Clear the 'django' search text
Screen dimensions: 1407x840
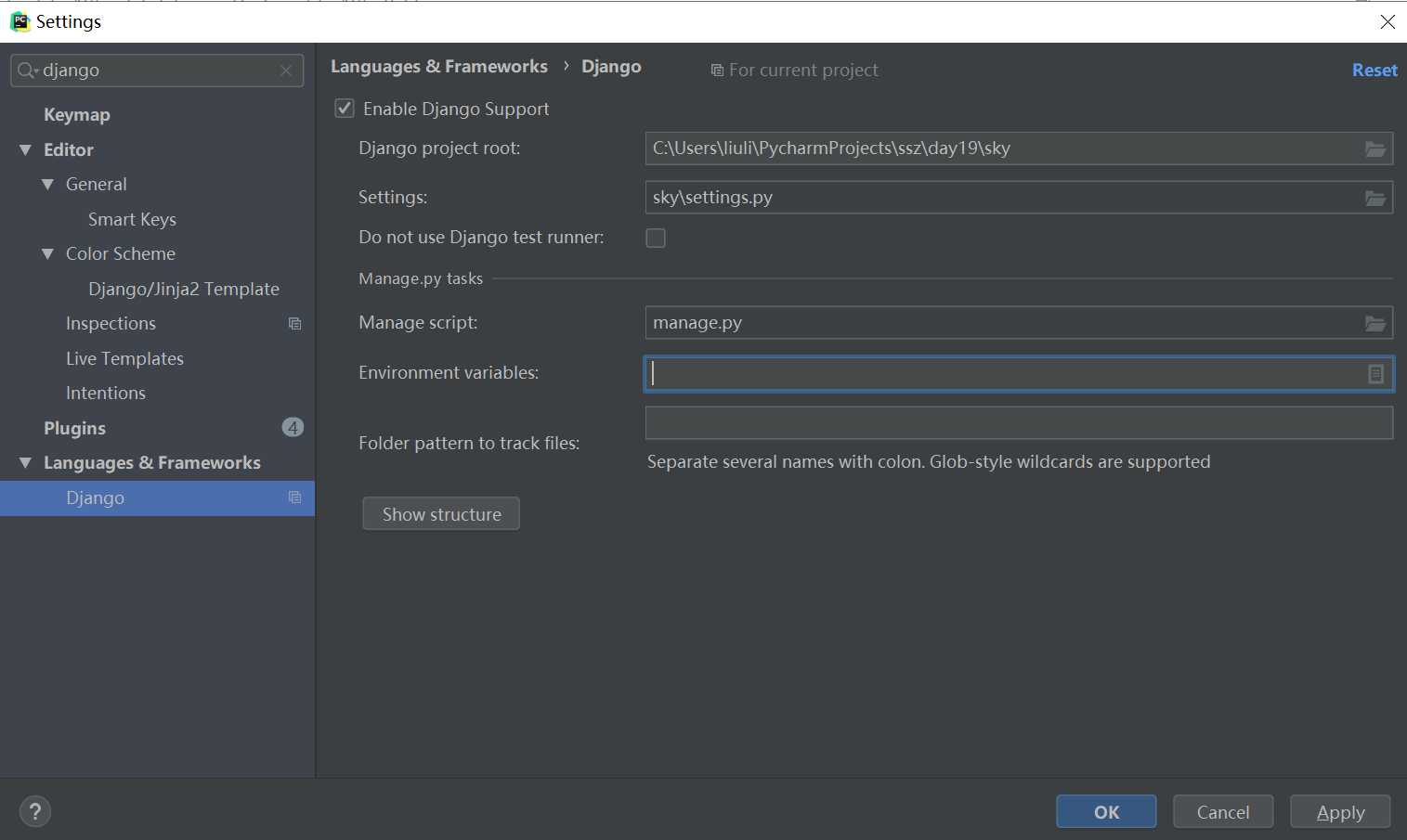286,71
